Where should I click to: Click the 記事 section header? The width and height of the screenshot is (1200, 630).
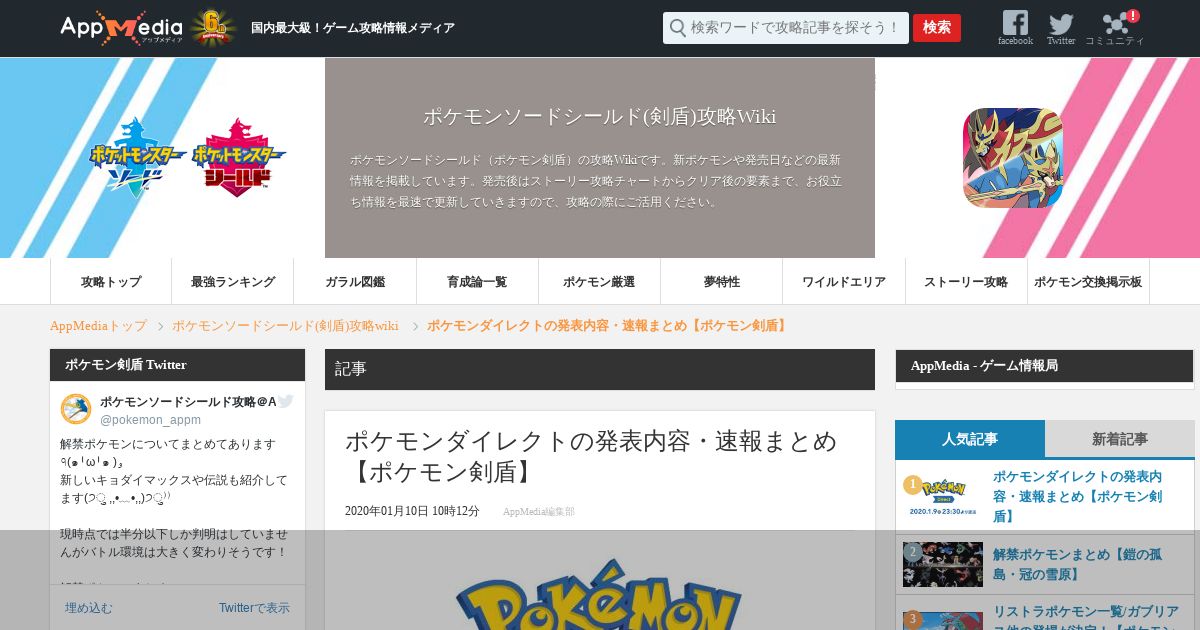pos(600,369)
